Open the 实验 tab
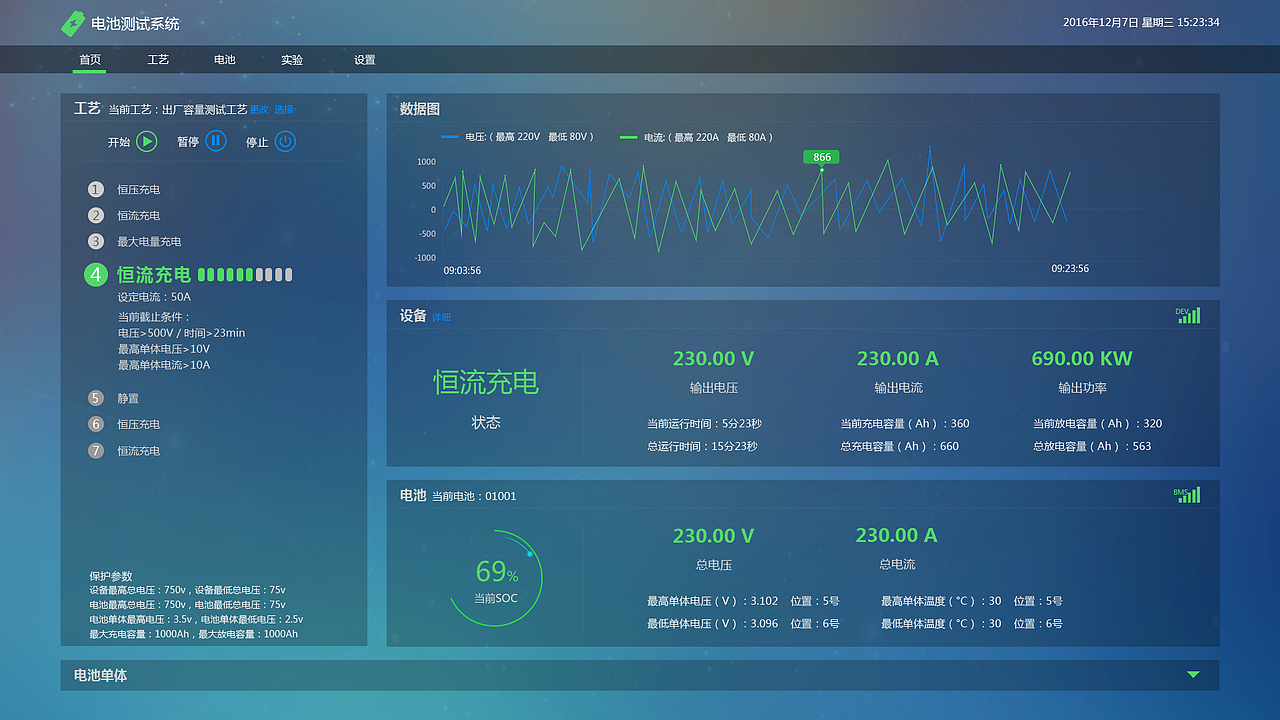Viewport: 1280px width, 720px height. [x=292, y=60]
